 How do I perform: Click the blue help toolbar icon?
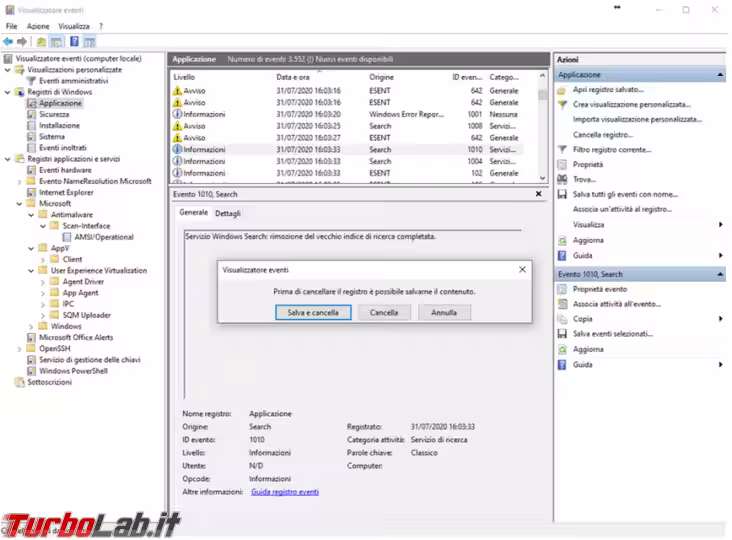[74, 42]
